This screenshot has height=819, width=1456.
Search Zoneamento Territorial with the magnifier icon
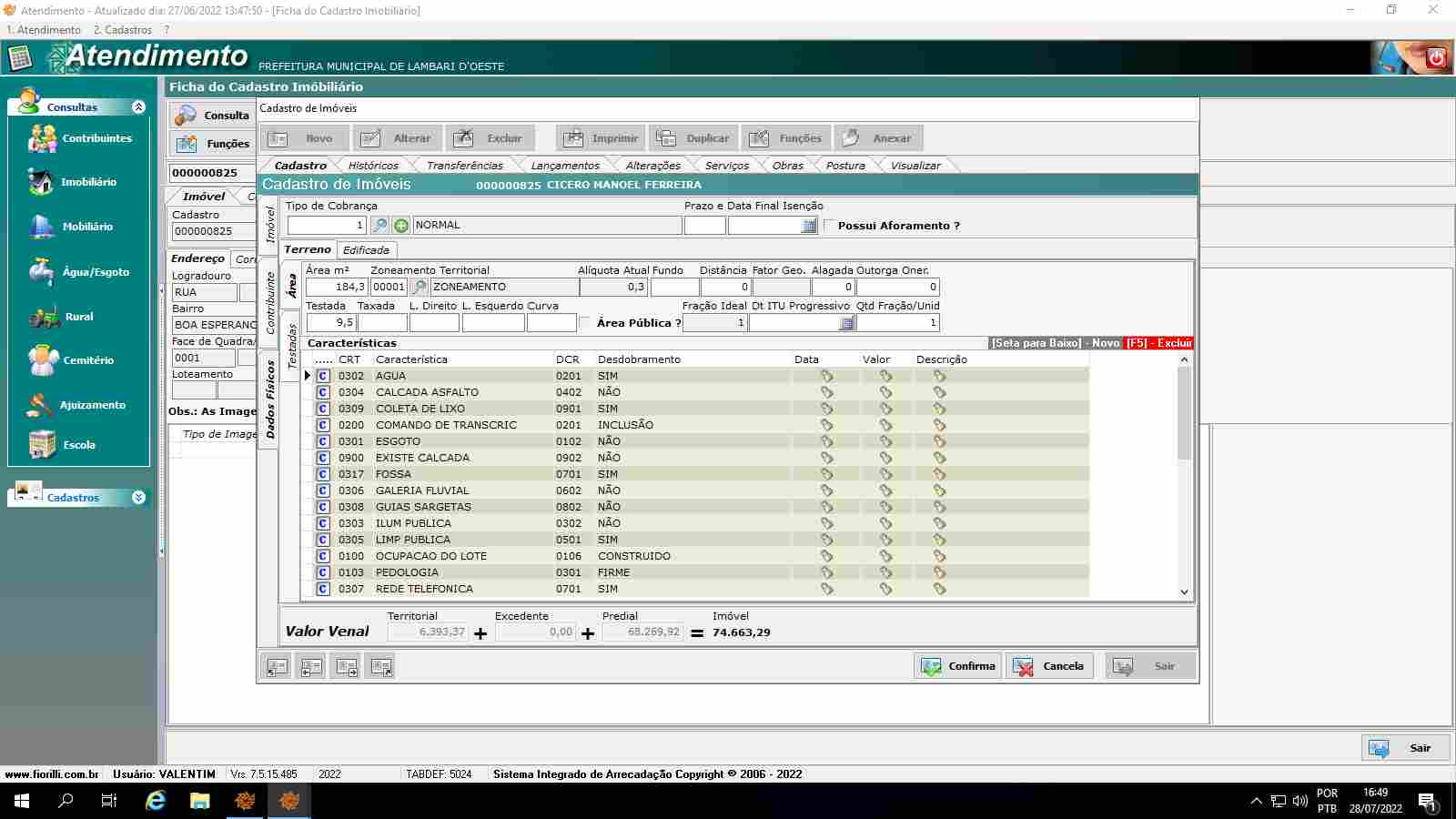coord(419,288)
